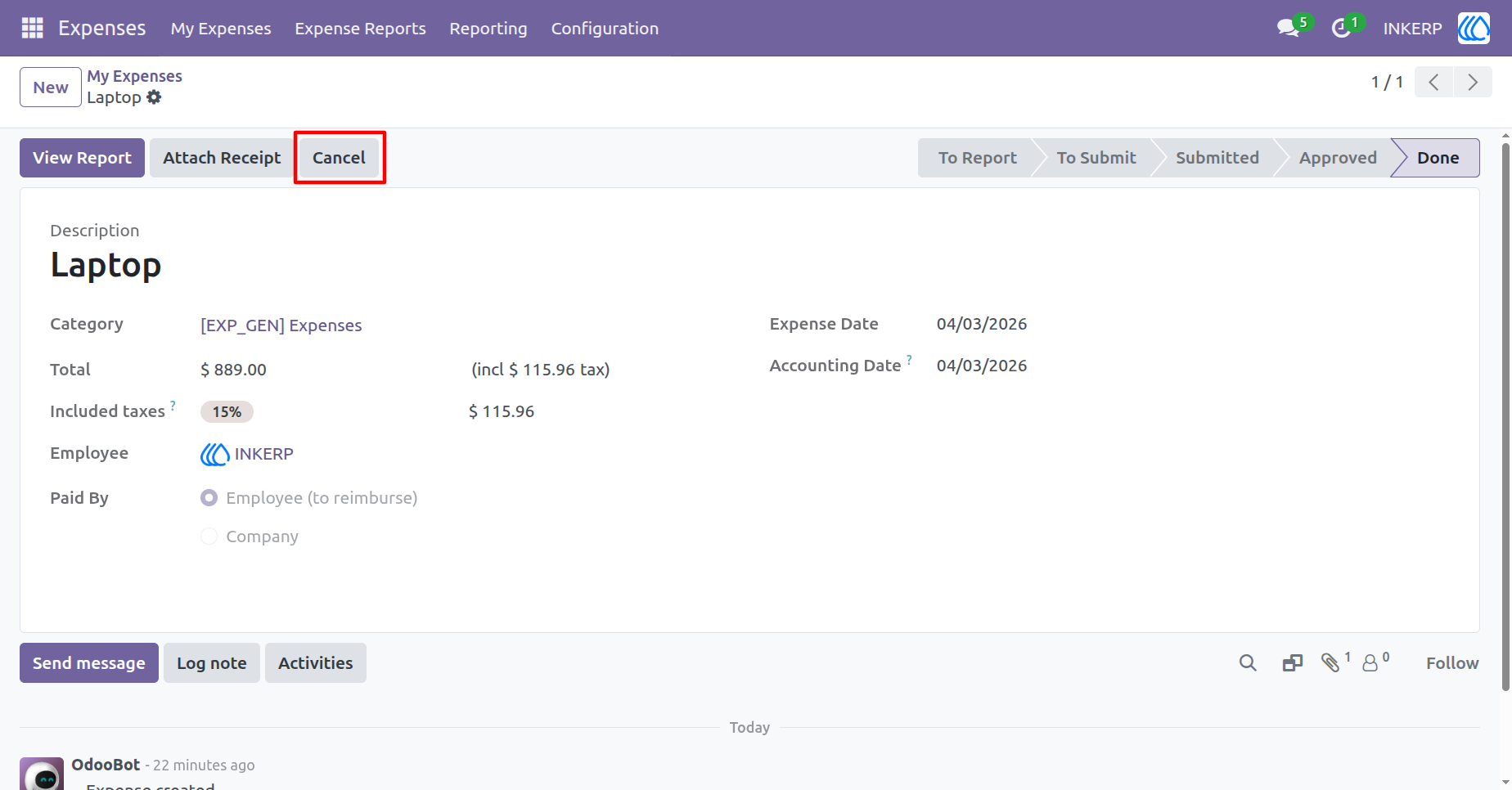Image resolution: width=1512 pixels, height=790 pixels.
Task: Click the Submitted status stage
Action: pos(1217,158)
